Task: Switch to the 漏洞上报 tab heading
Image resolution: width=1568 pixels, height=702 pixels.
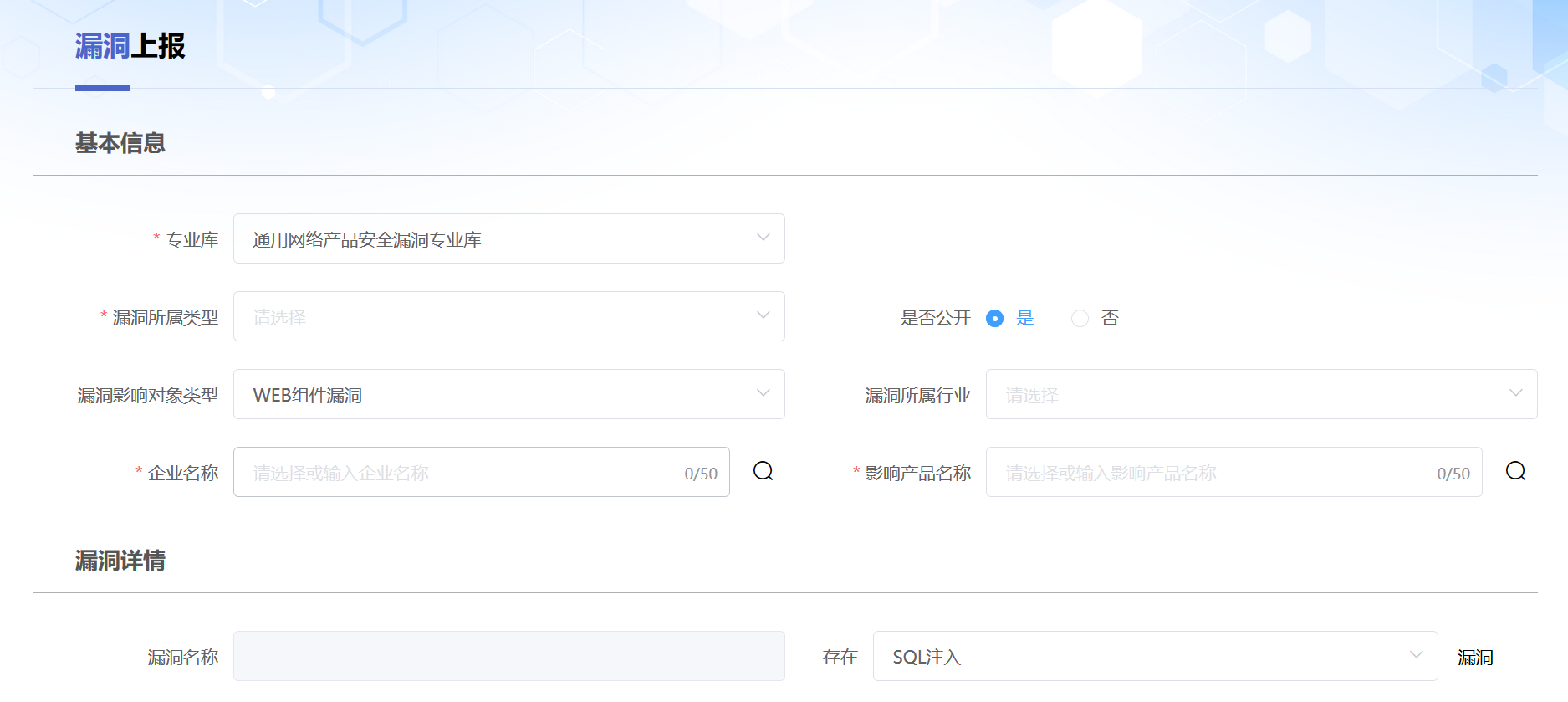Action: pos(130,46)
